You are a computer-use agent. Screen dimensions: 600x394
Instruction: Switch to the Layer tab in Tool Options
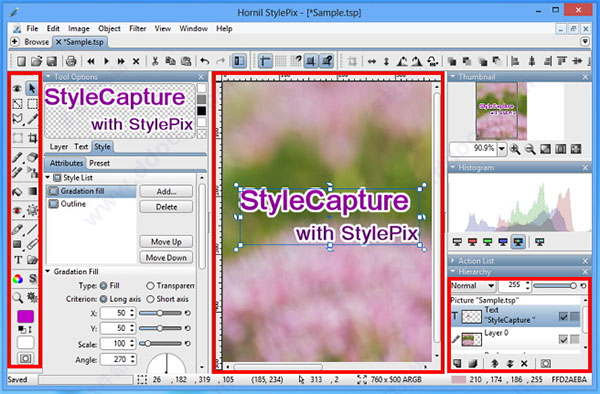pyautogui.click(x=59, y=147)
